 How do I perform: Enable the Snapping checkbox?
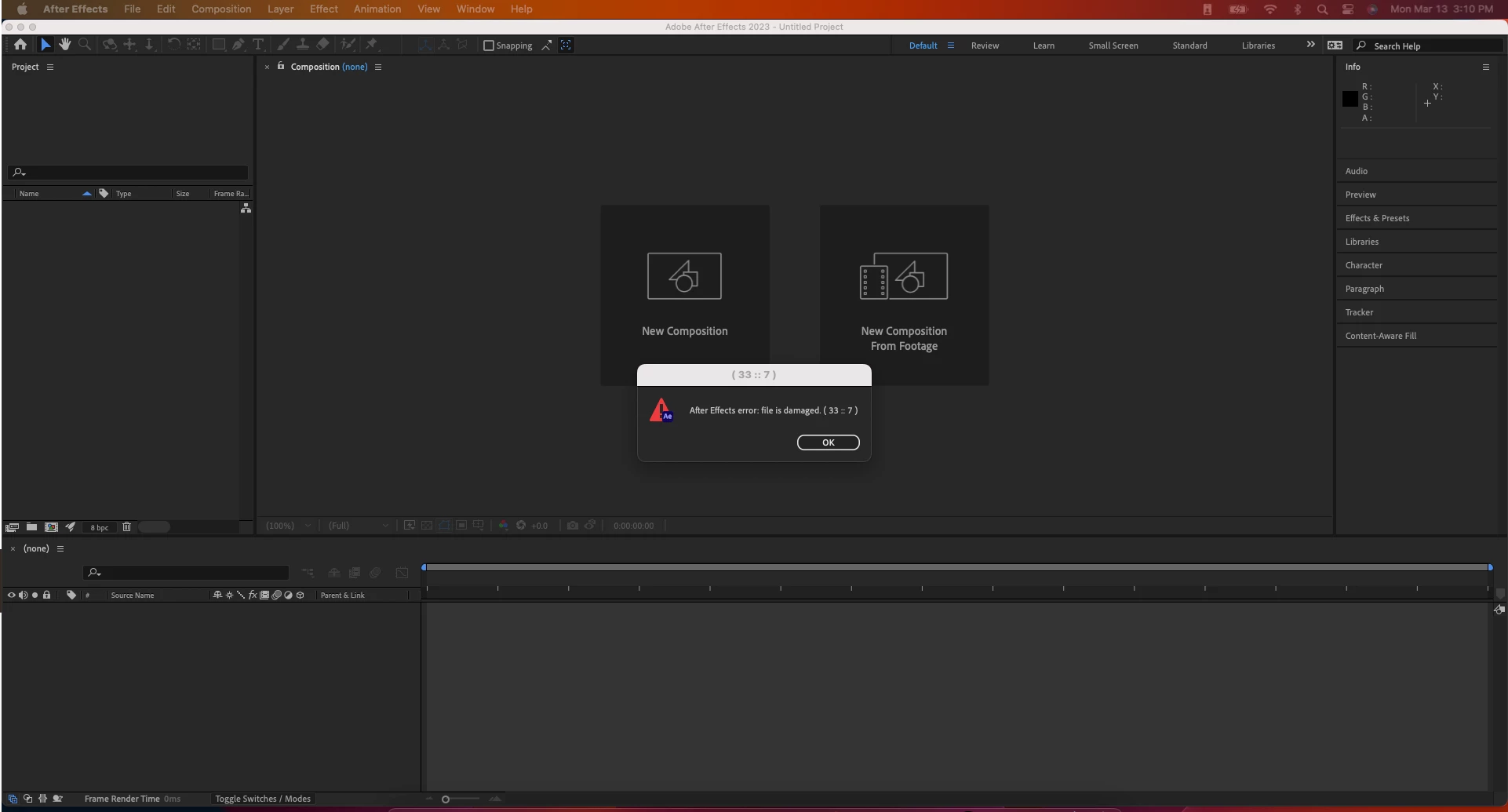coord(489,46)
